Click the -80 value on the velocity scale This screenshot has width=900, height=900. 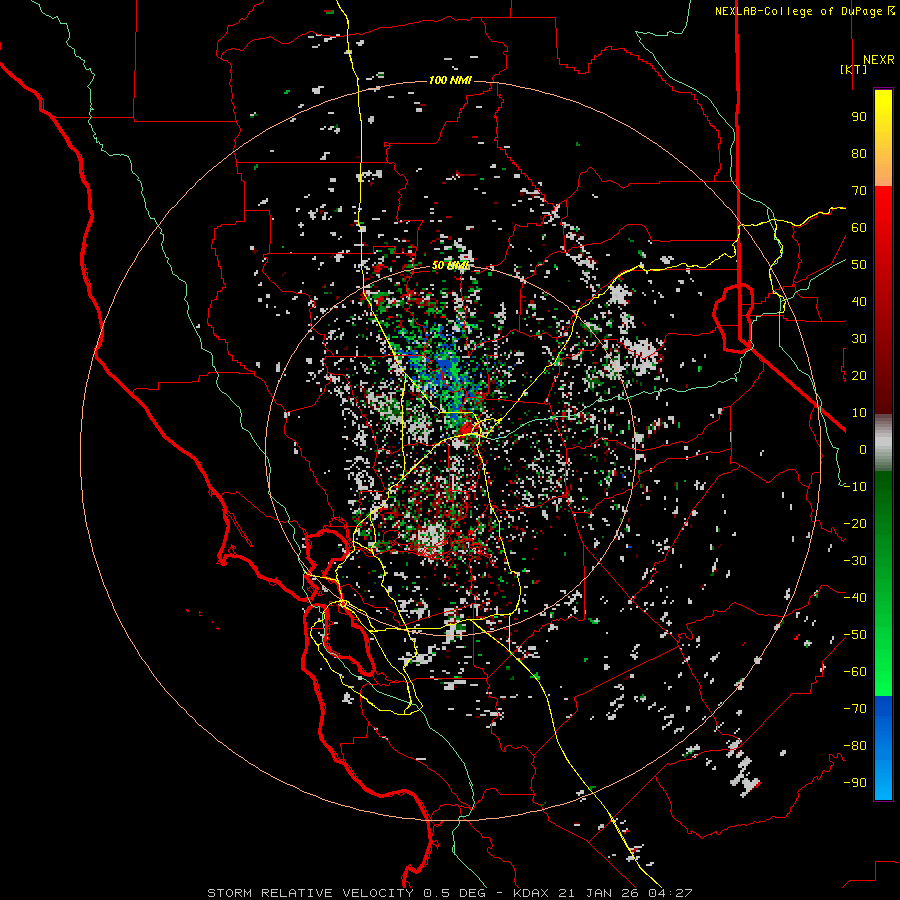click(855, 746)
